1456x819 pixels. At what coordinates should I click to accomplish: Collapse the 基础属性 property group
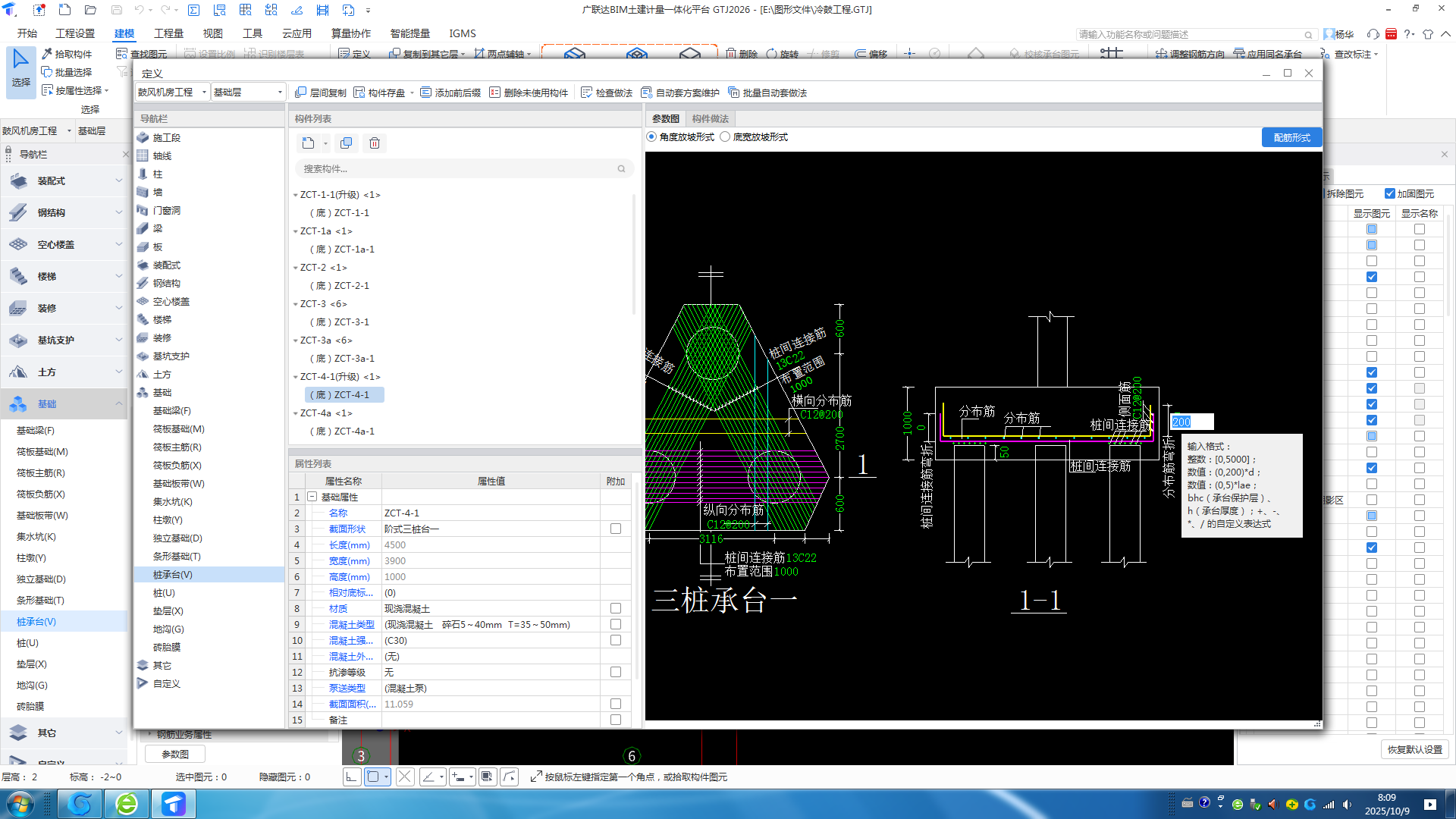312,497
